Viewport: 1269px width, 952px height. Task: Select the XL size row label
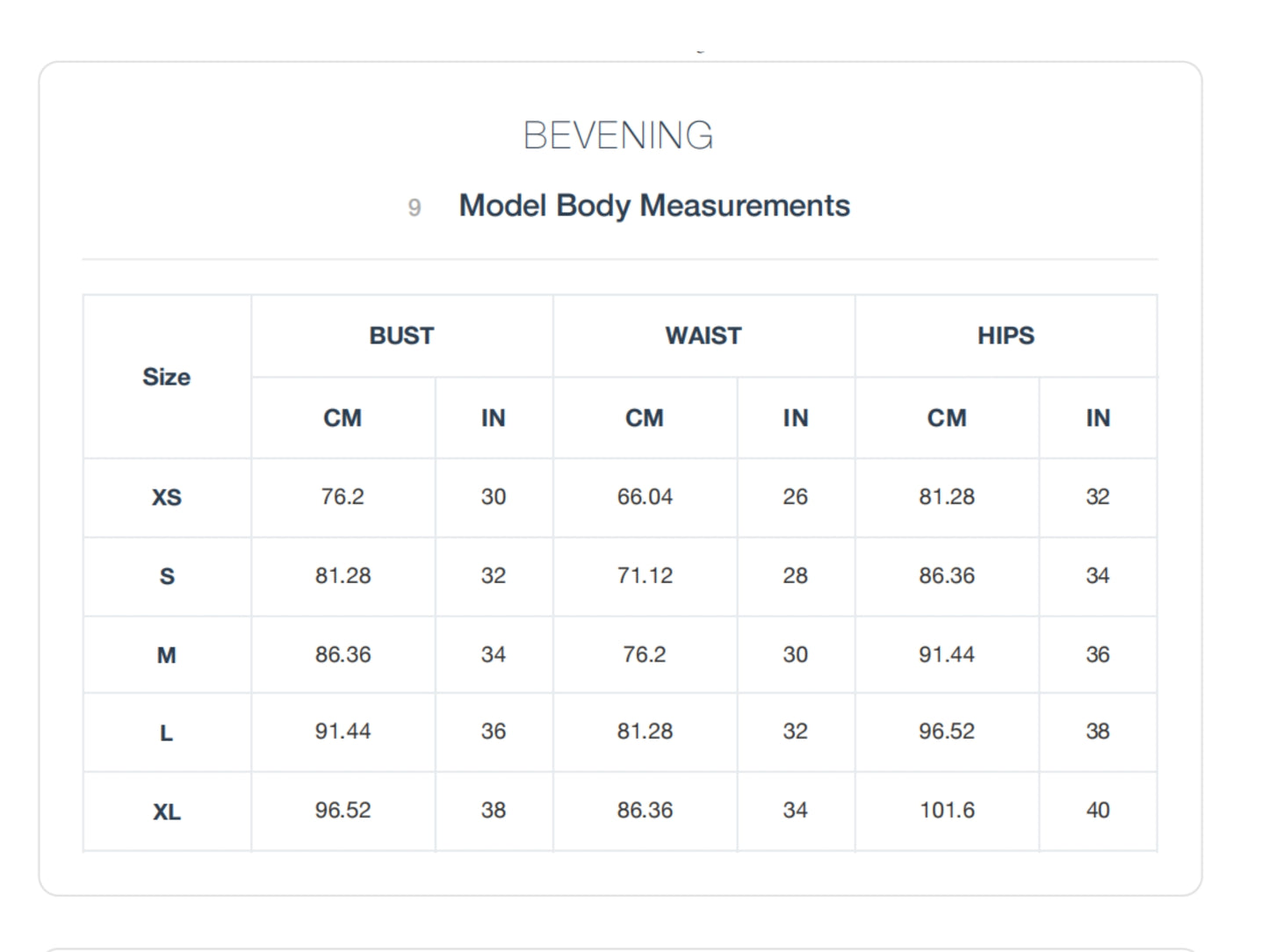[166, 811]
